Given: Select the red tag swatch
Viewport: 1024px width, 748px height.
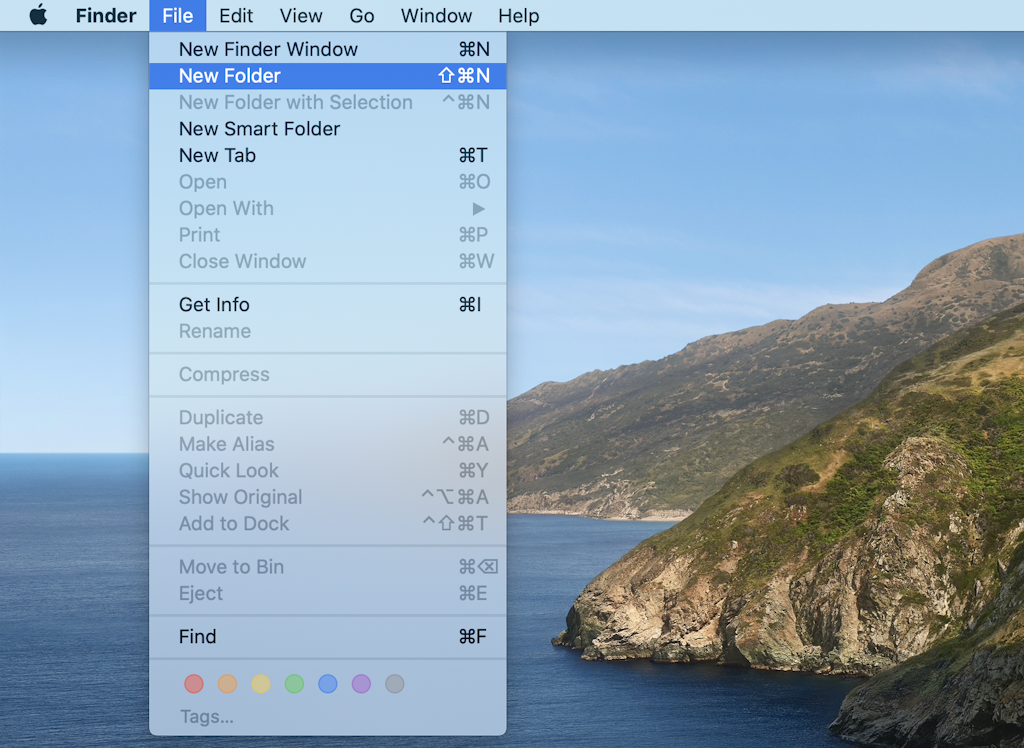Looking at the screenshot, I should (194, 684).
